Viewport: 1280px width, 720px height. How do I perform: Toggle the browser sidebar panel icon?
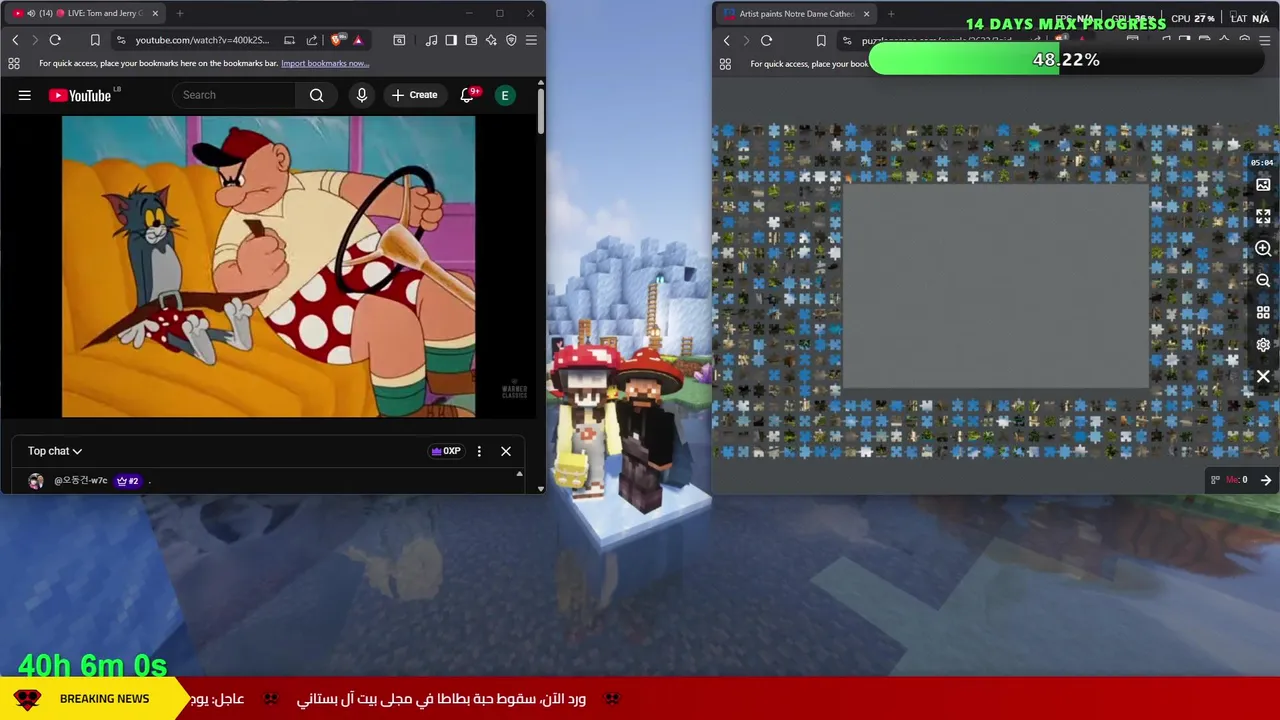tap(451, 40)
